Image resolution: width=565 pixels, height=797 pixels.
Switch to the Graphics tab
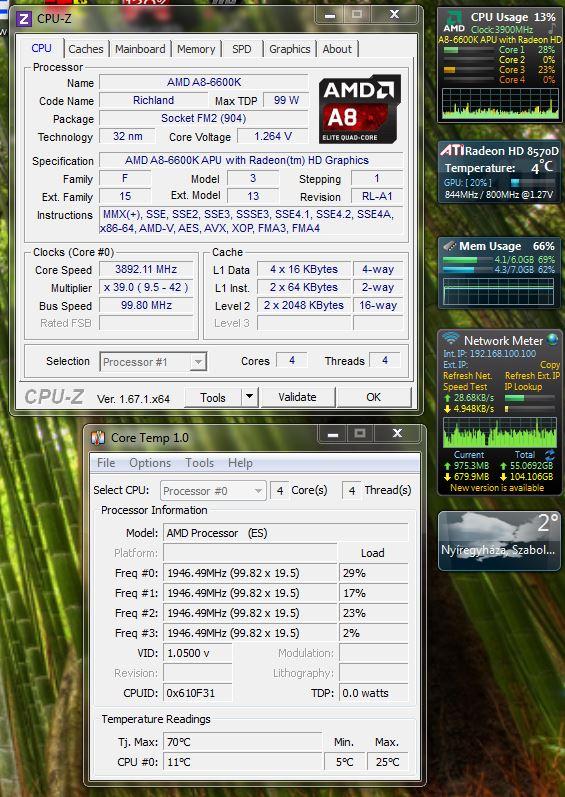(290, 49)
